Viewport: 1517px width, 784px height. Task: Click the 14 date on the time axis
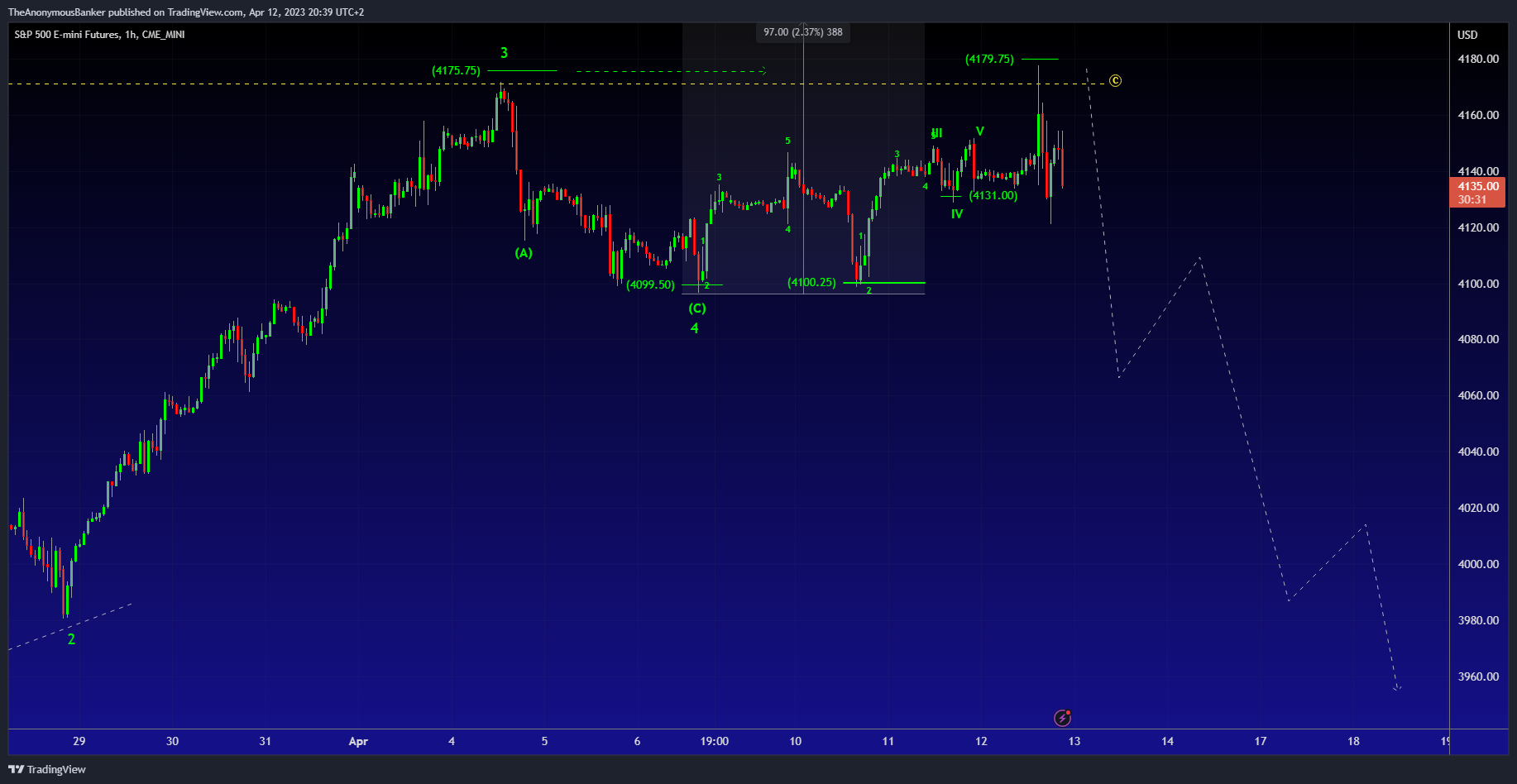click(1167, 741)
